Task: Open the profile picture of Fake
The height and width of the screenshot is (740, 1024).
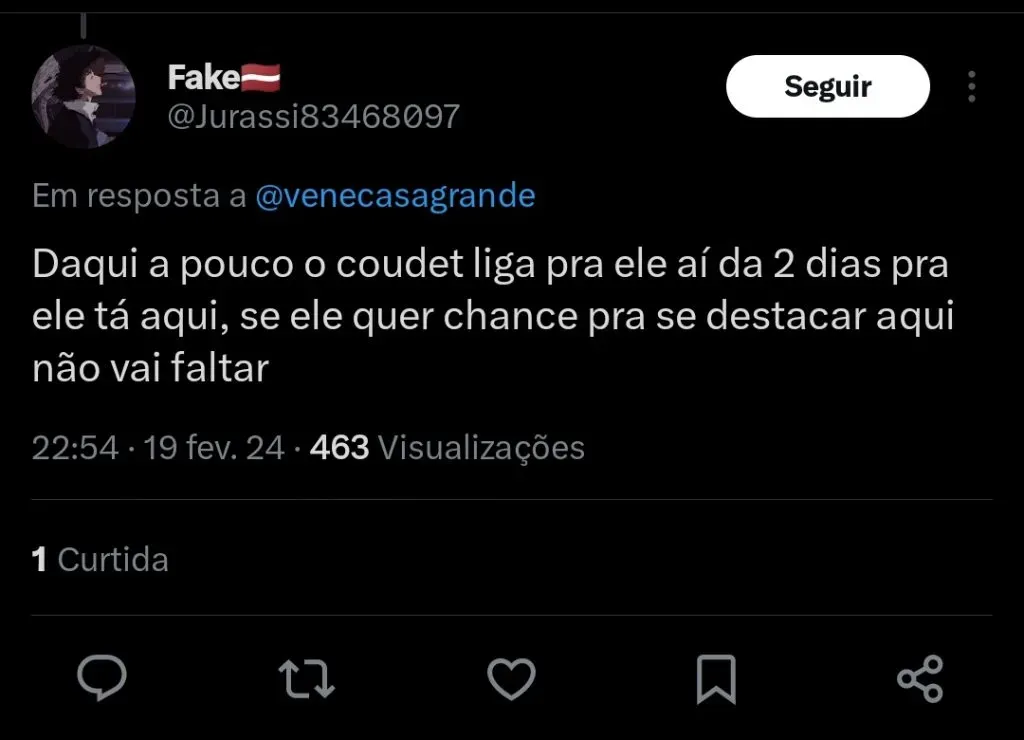Action: pyautogui.click(x=84, y=97)
